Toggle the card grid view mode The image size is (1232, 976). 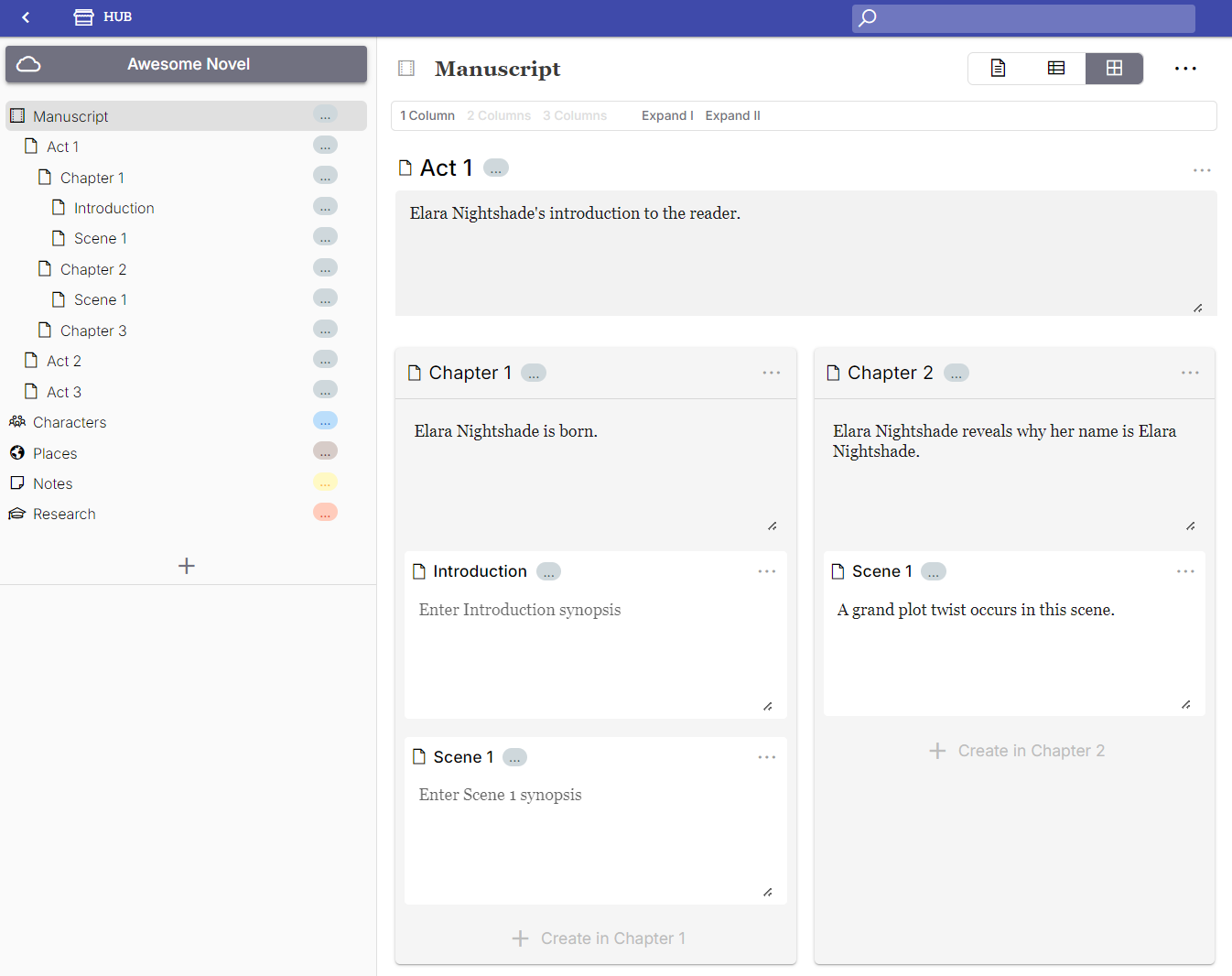point(1114,68)
